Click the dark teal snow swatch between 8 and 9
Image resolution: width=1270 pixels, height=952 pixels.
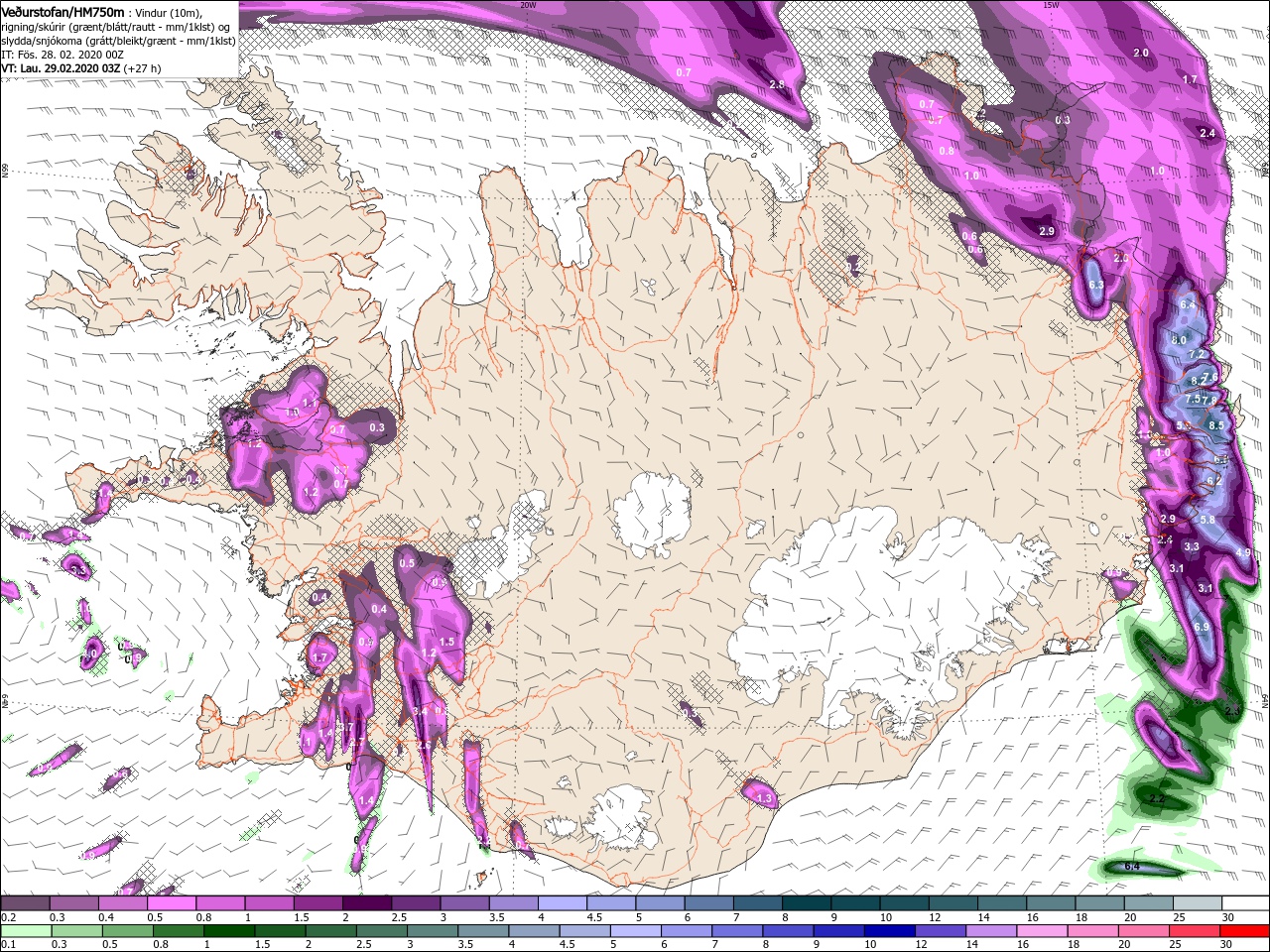pos(806,903)
